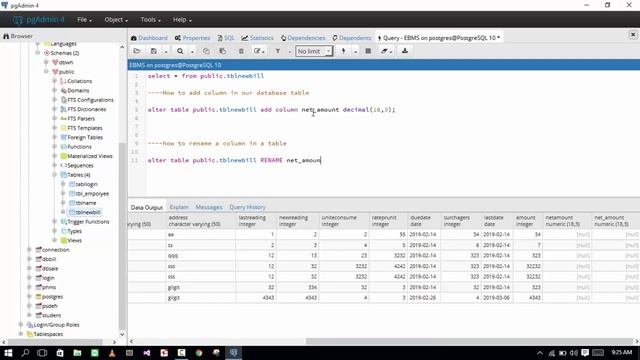Open the taskbar clock showing 9:25 AM
Viewport: 640px width, 360px height.
pos(622,353)
